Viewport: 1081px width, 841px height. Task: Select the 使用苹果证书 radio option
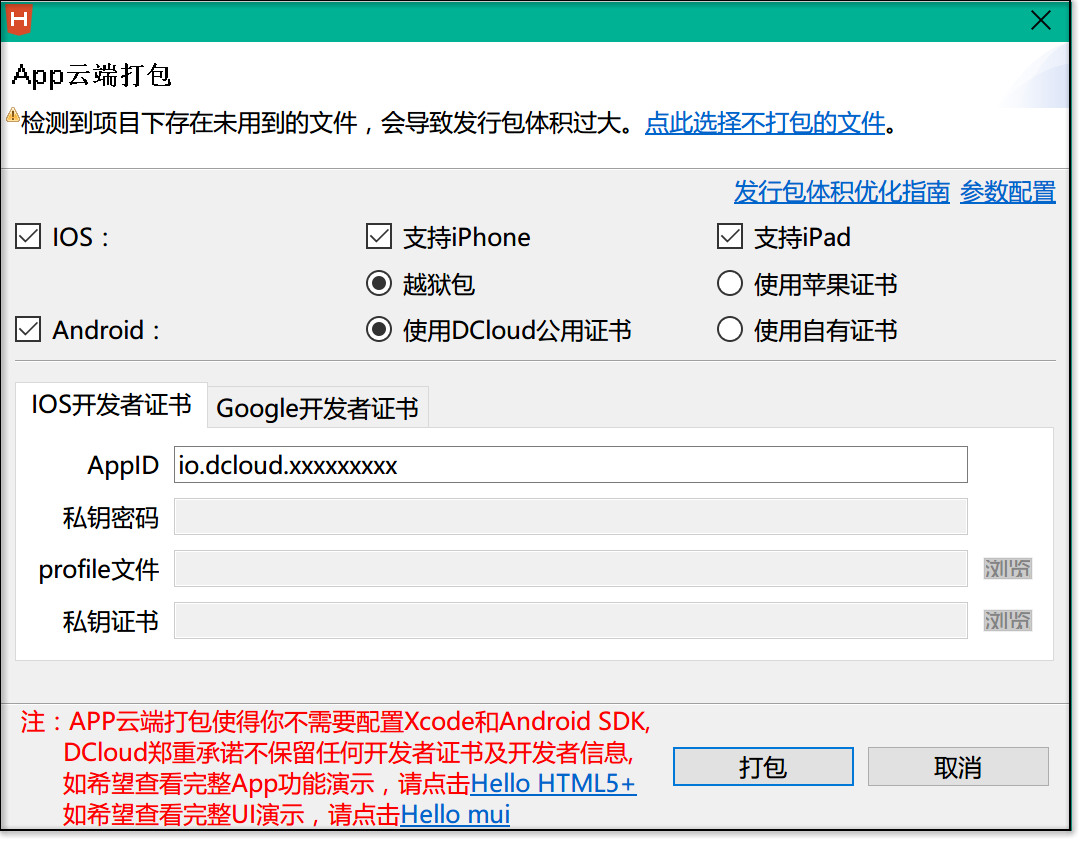730,283
